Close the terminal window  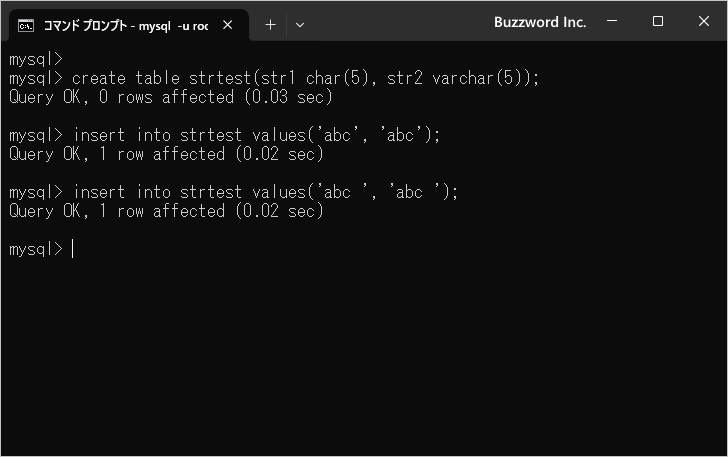704,21
